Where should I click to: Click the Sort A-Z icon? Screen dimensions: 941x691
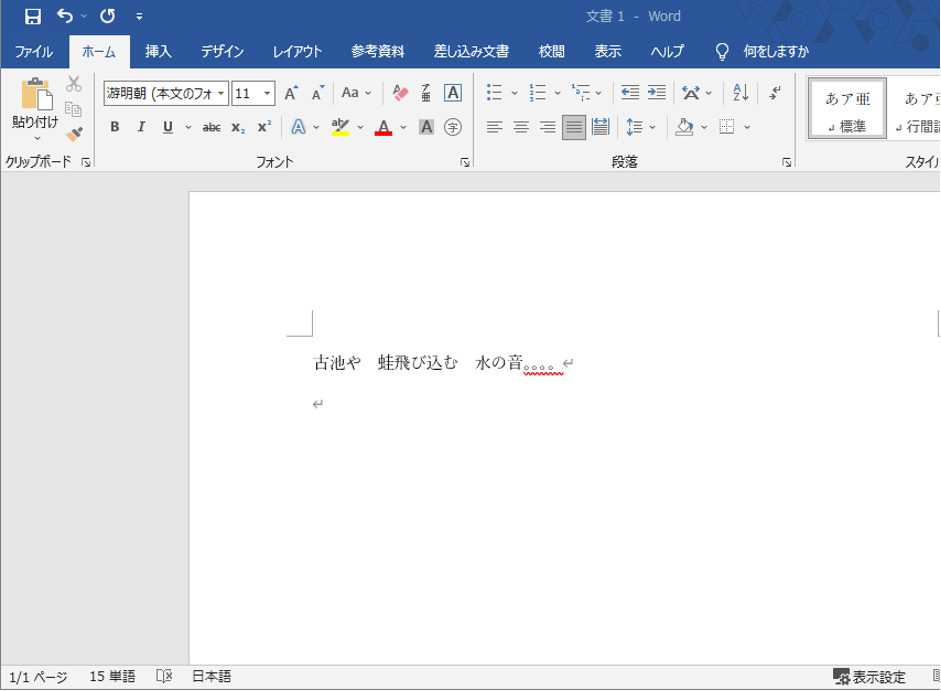(x=741, y=93)
